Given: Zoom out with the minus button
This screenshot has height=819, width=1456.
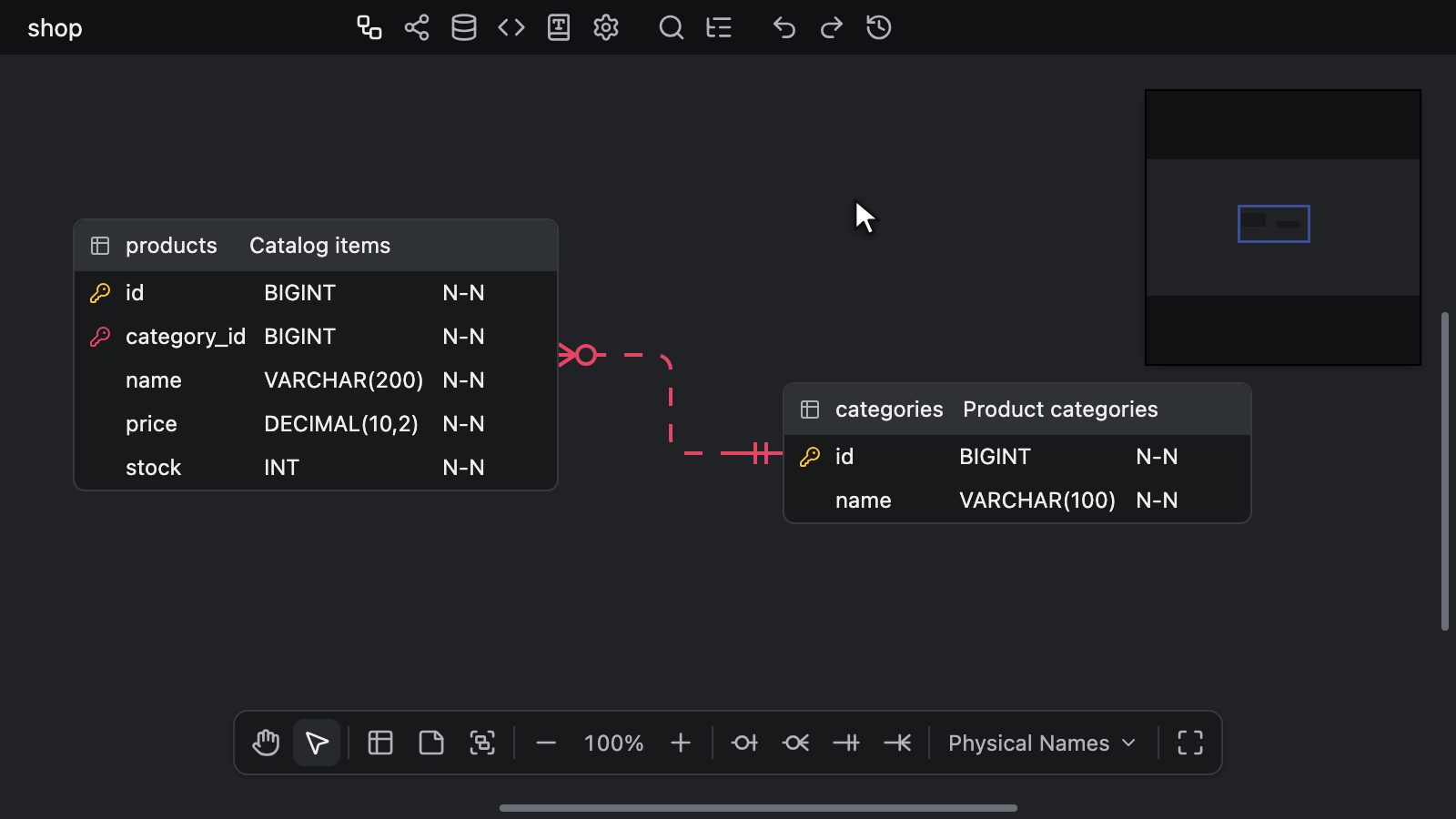Looking at the screenshot, I should [546, 743].
